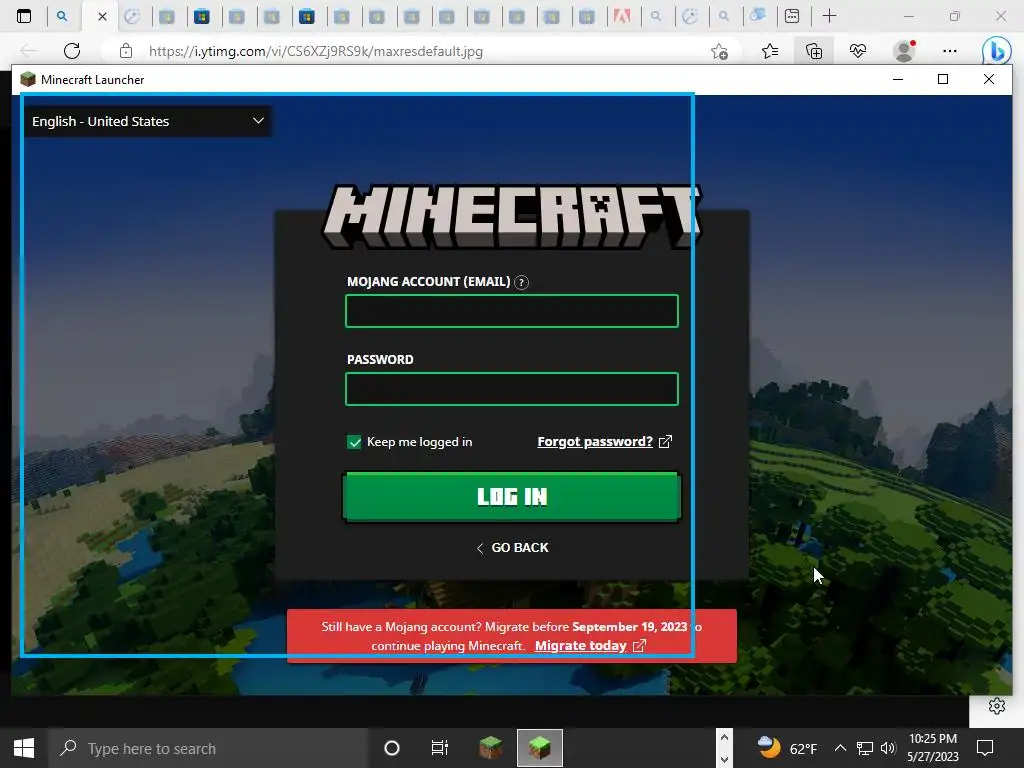Go back from login form
The image size is (1024, 768).
tap(513, 548)
